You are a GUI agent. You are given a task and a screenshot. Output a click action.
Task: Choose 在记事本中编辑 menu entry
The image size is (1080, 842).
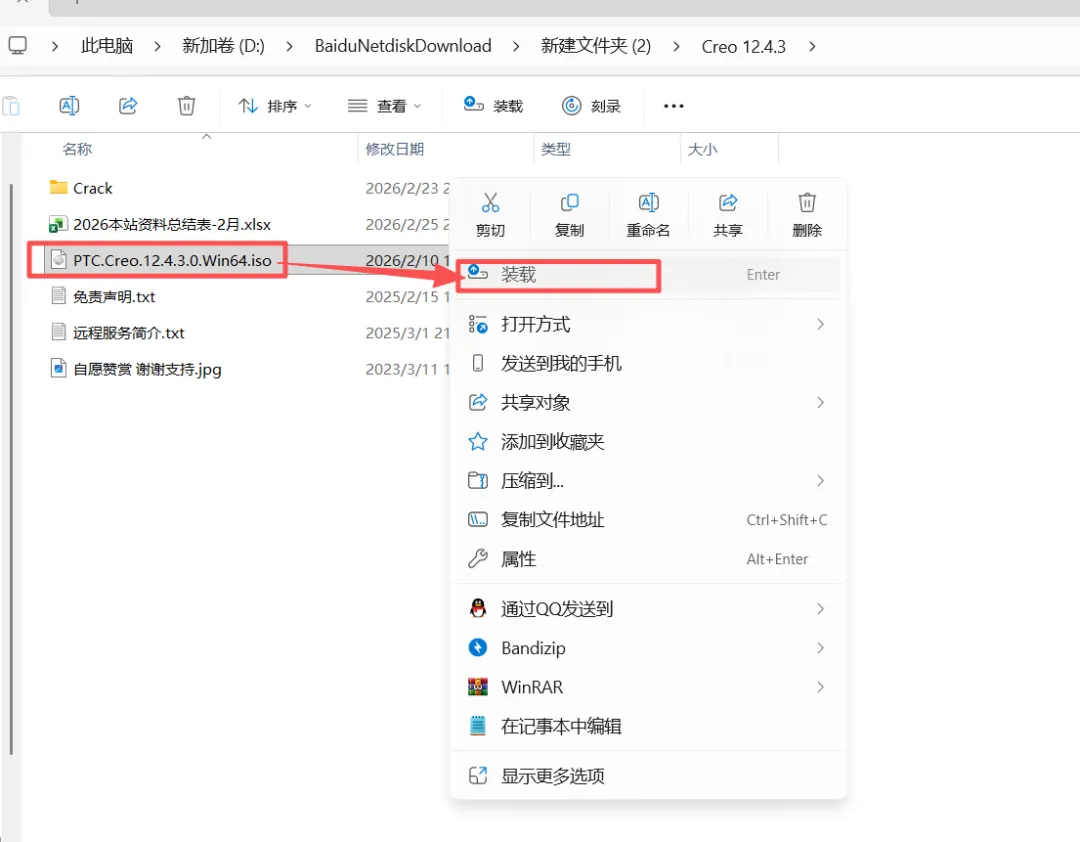point(647,726)
